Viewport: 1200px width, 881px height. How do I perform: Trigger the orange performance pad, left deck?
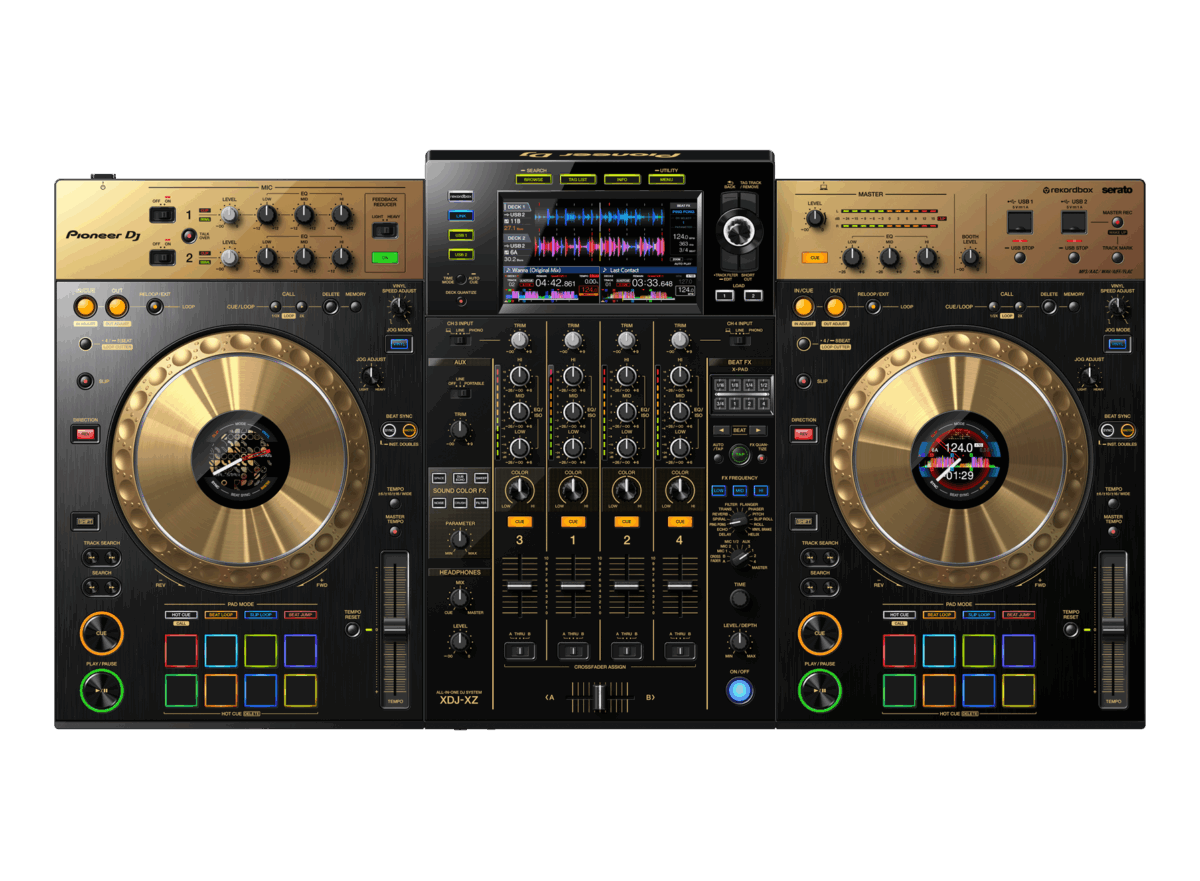click(x=220, y=690)
